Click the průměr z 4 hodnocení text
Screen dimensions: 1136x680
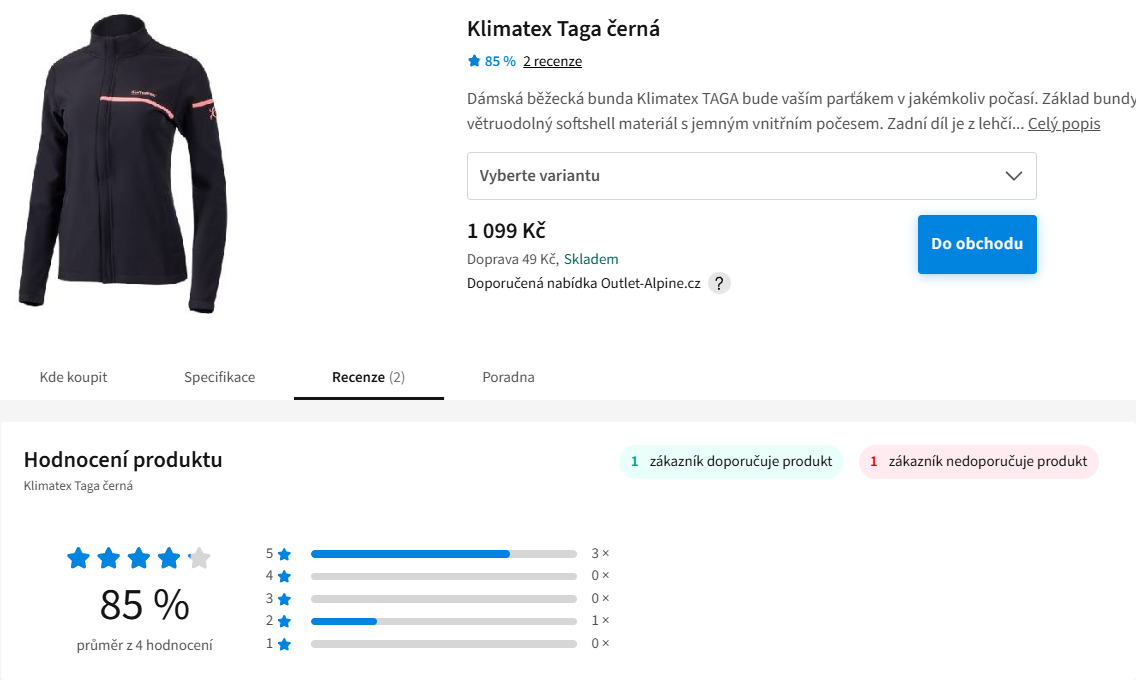point(144,645)
